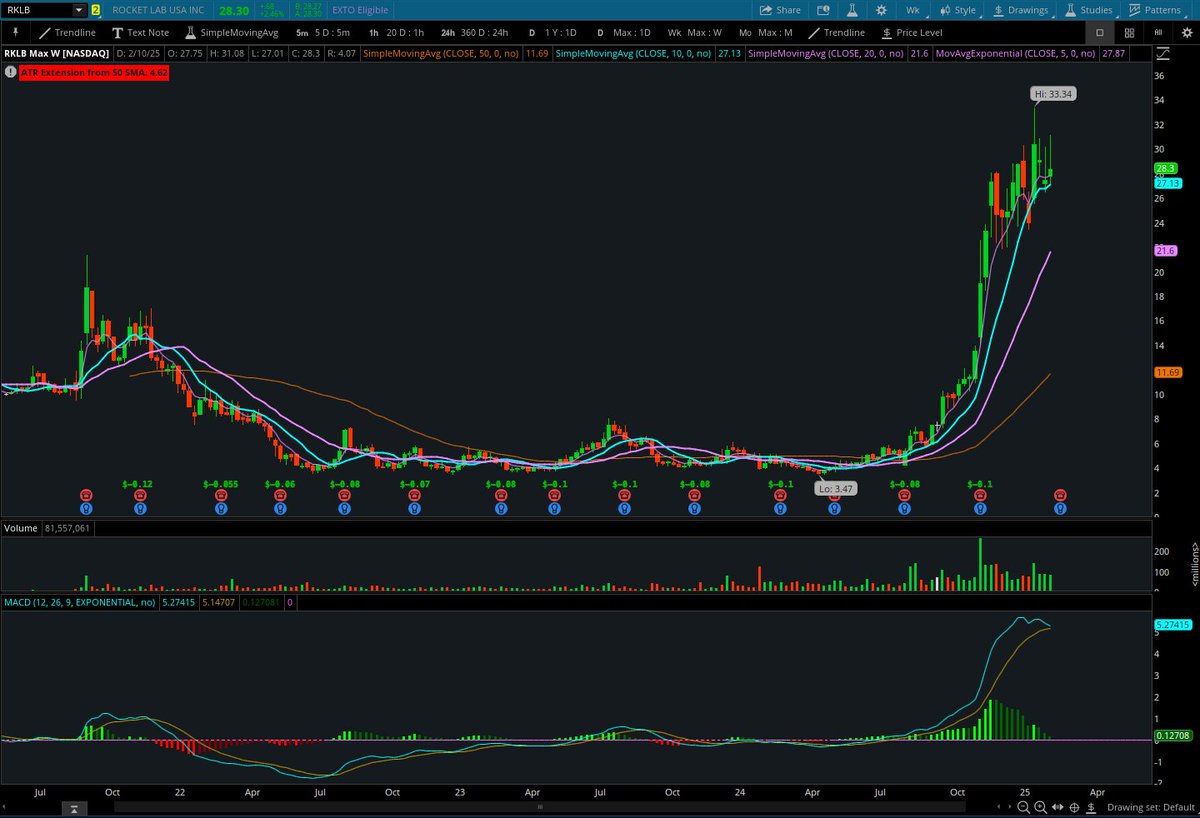Click the drawing tool icon before Drawing set
The height and width of the screenshot is (818, 1200).
click(1091, 807)
